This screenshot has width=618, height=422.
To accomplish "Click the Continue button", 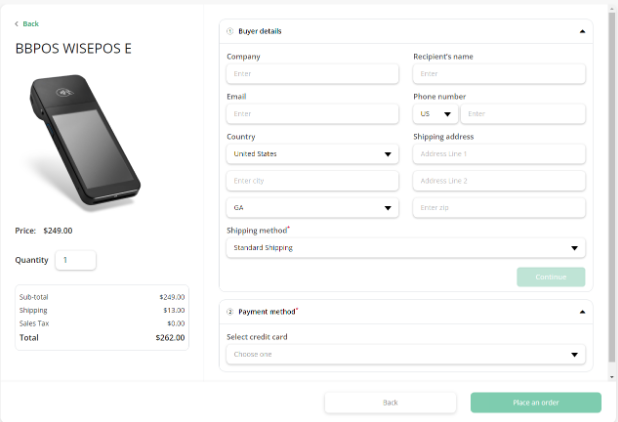I will (x=551, y=277).
